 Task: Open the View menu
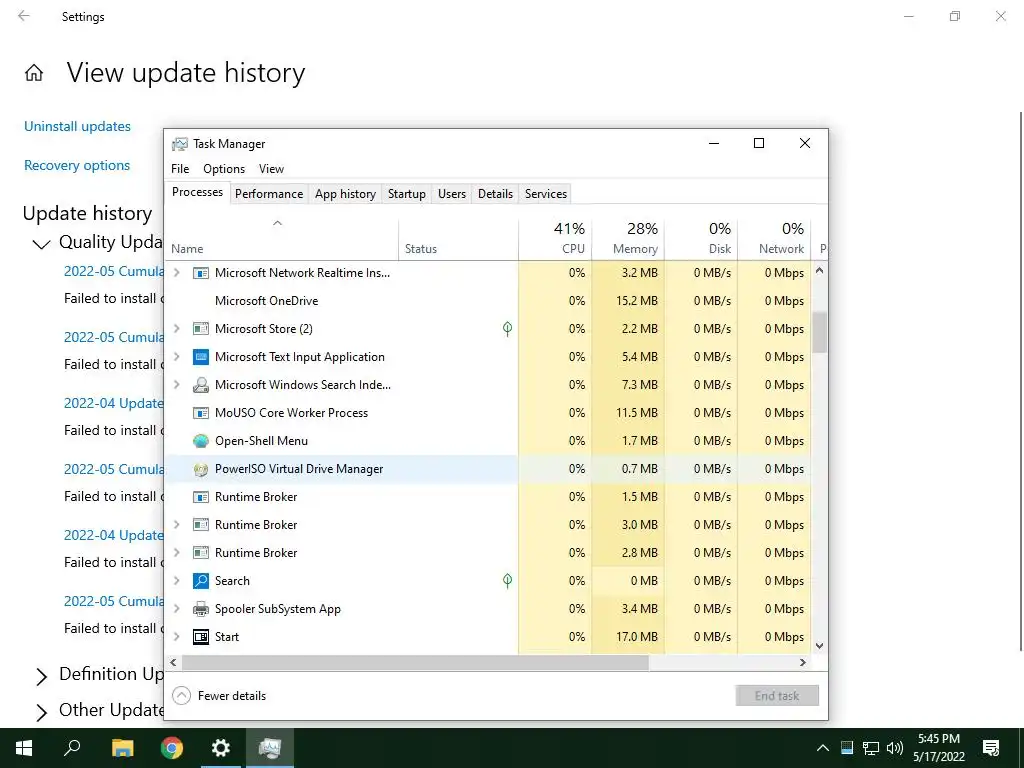tap(271, 168)
